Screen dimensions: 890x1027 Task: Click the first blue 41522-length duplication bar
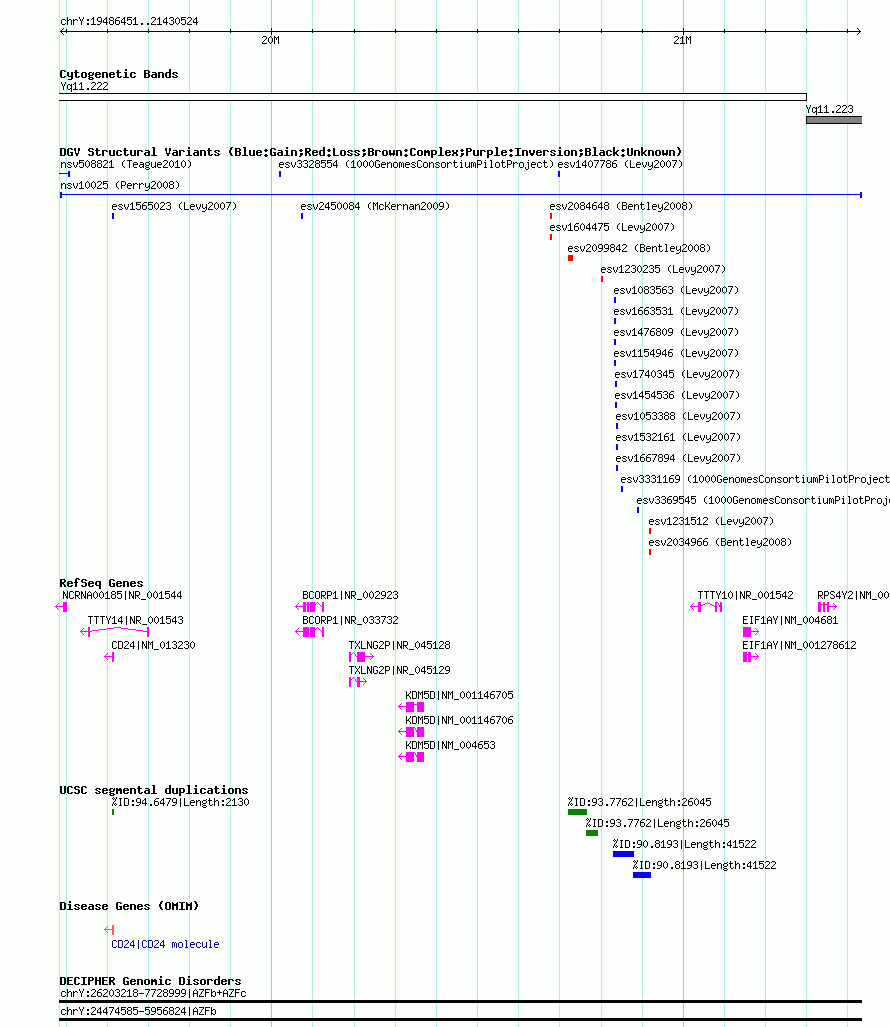pos(623,854)
